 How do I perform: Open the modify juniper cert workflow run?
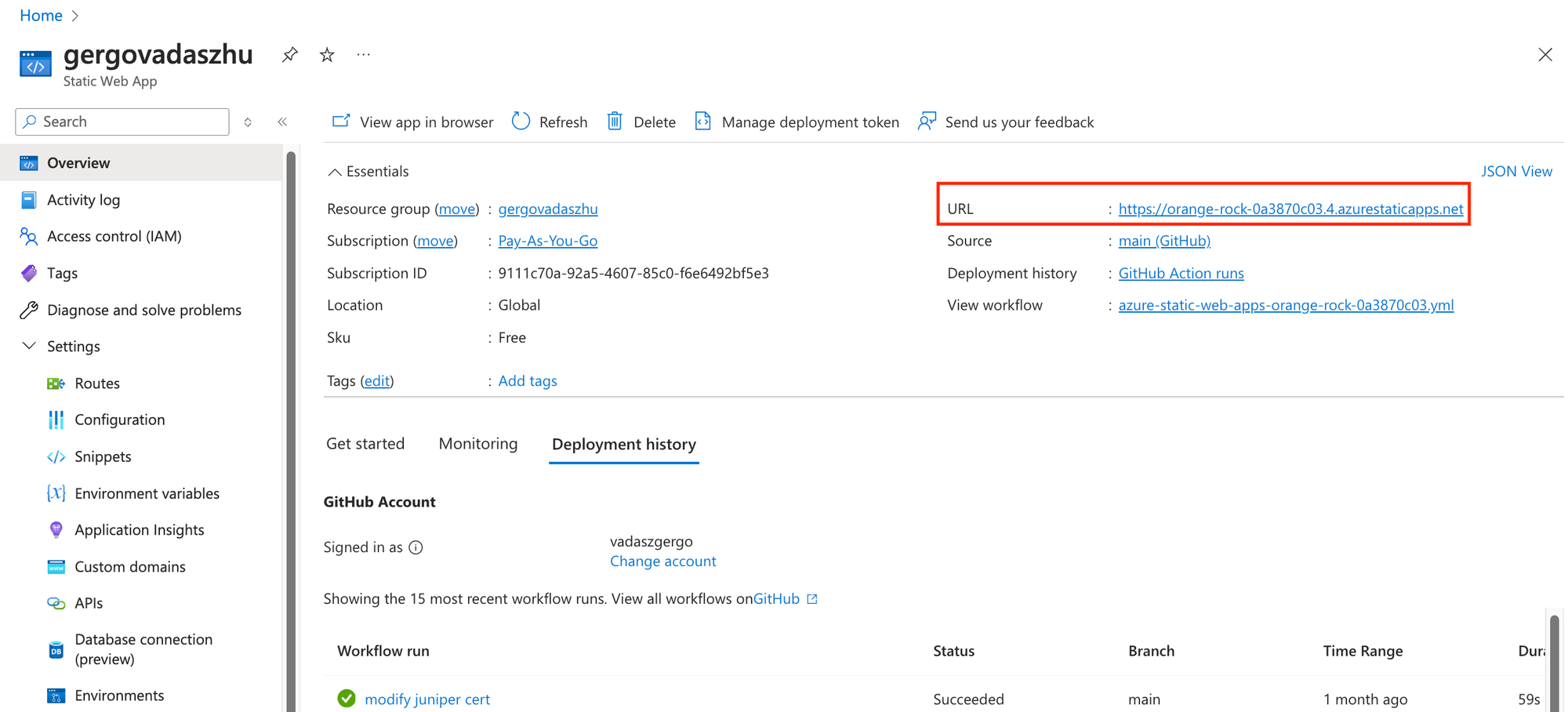pyautogui.click(x=427, y=699)
